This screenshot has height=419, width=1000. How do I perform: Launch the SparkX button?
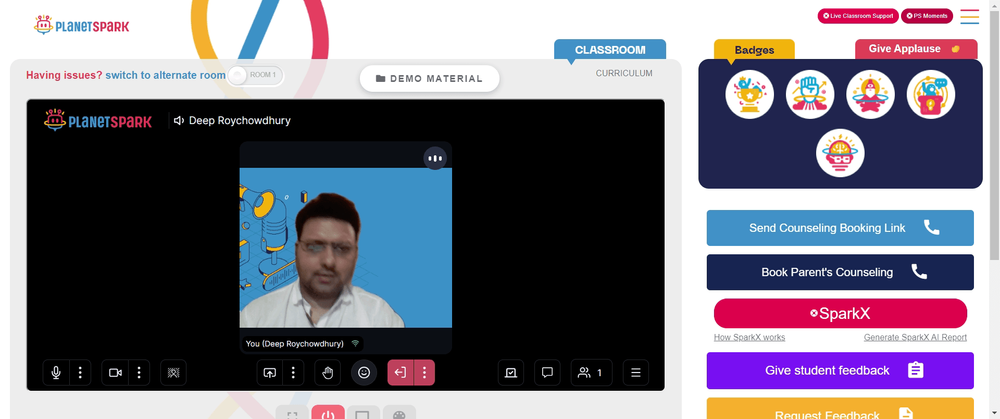click(840, 313)
